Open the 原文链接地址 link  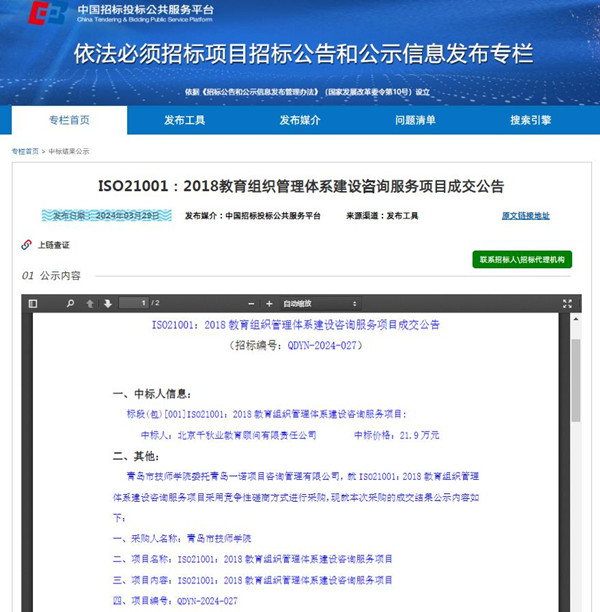point(525,216)
